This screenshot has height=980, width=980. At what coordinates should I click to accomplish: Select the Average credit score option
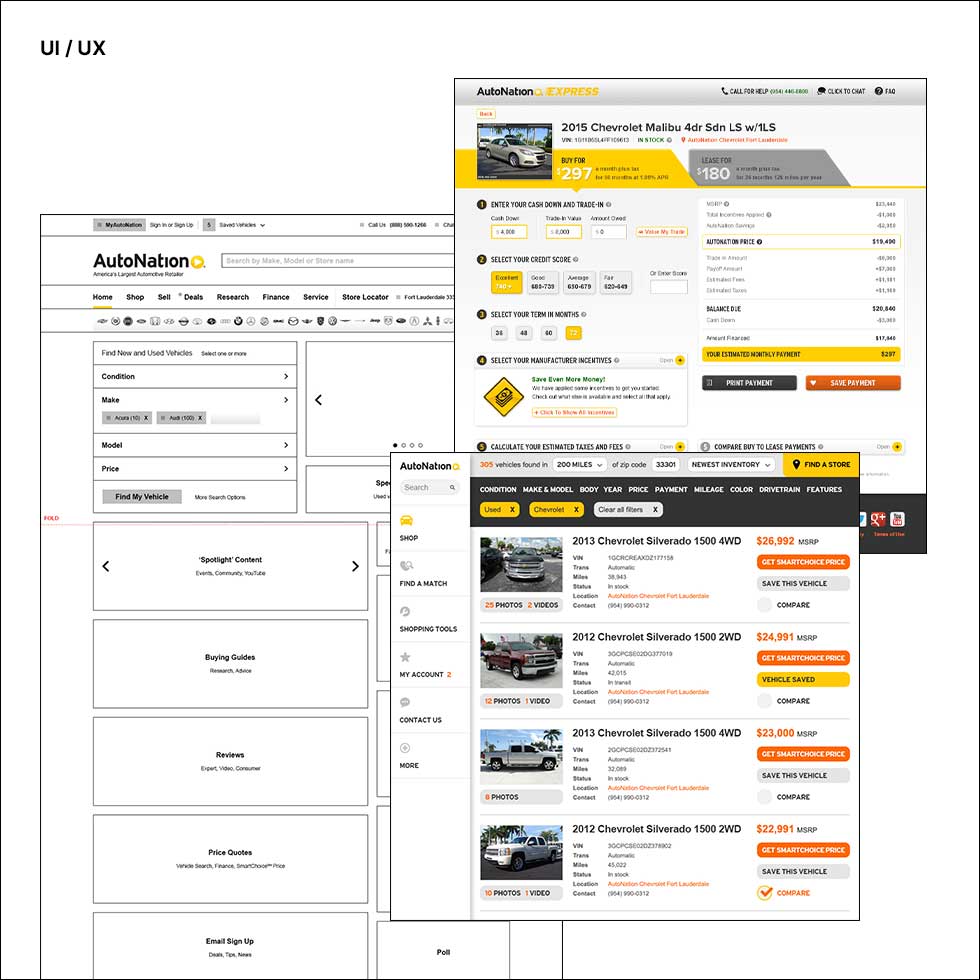(x=579, y=282)
